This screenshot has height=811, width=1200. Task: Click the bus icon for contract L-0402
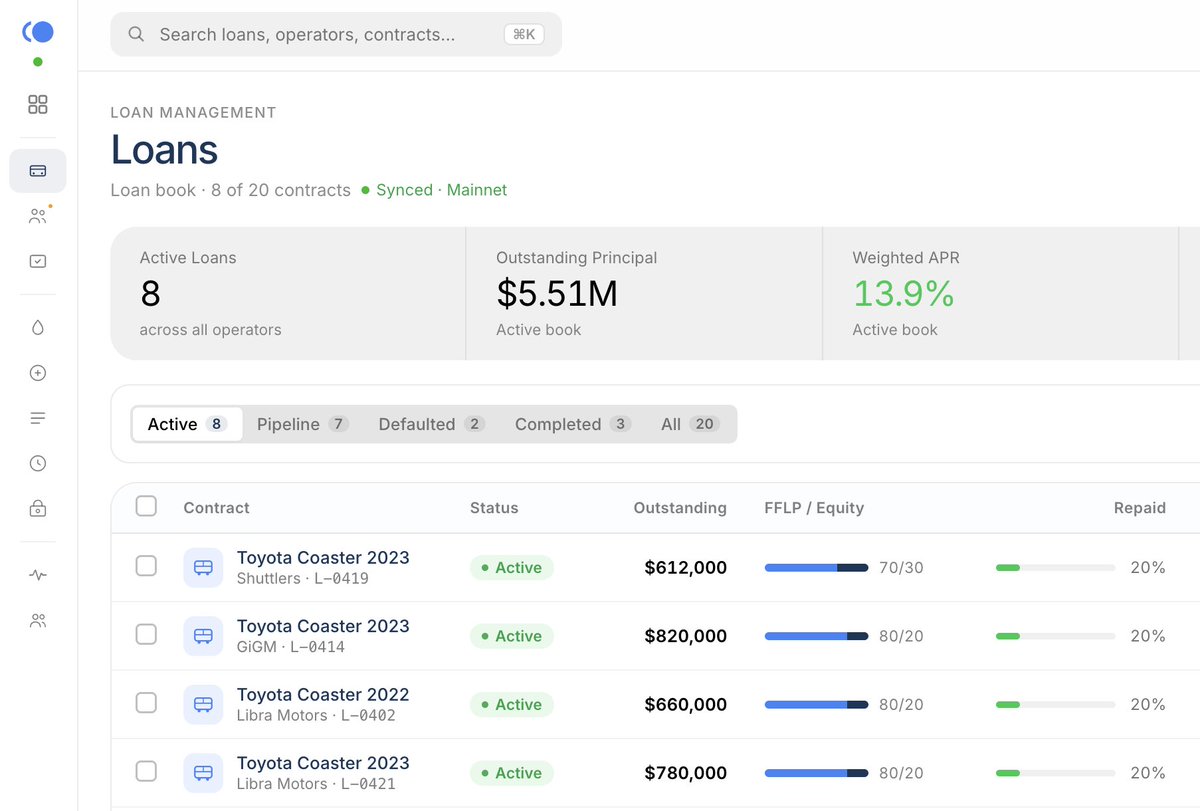203,704
